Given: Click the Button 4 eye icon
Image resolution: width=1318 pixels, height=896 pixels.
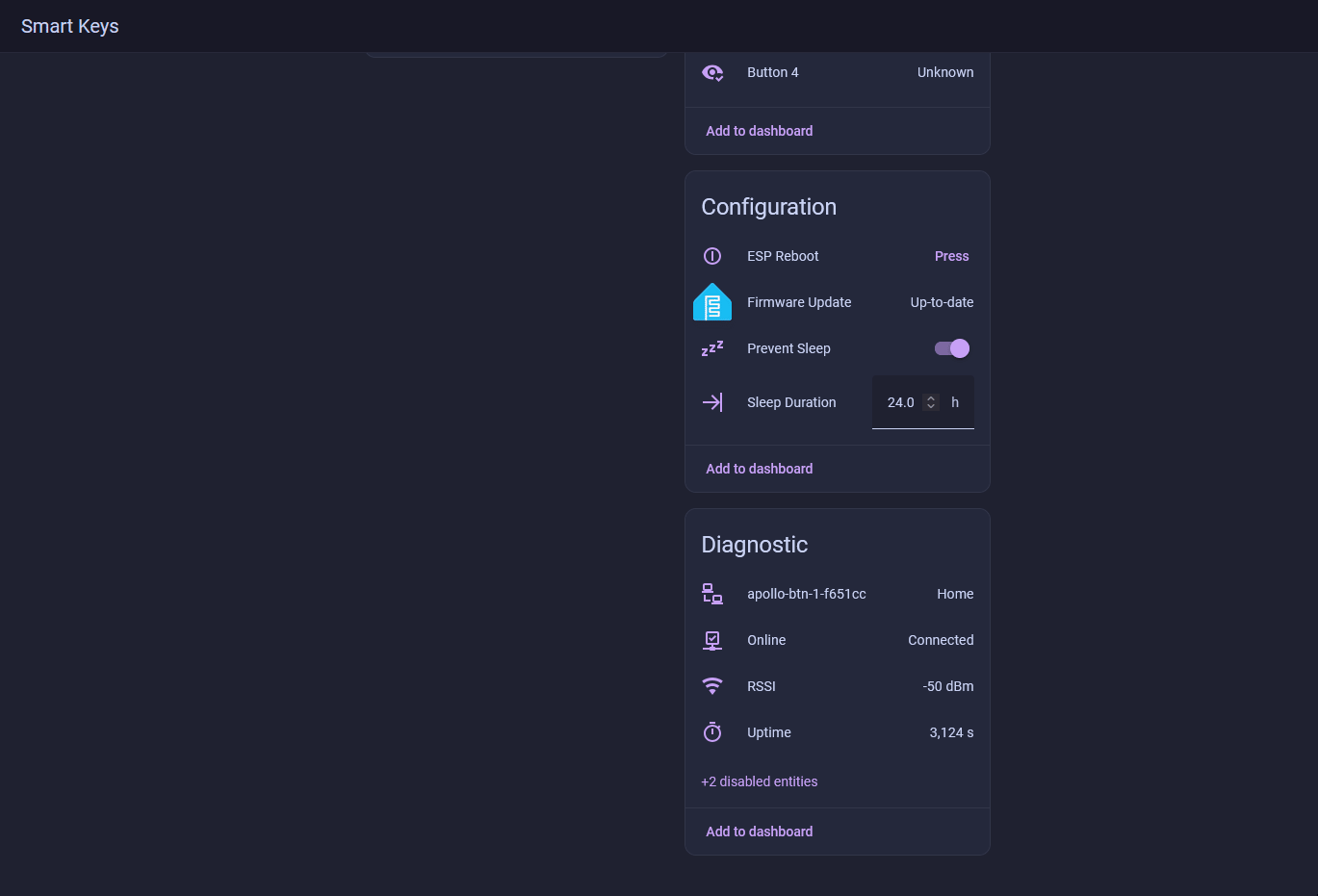Looking at the screenshot, I should [712, 72].
